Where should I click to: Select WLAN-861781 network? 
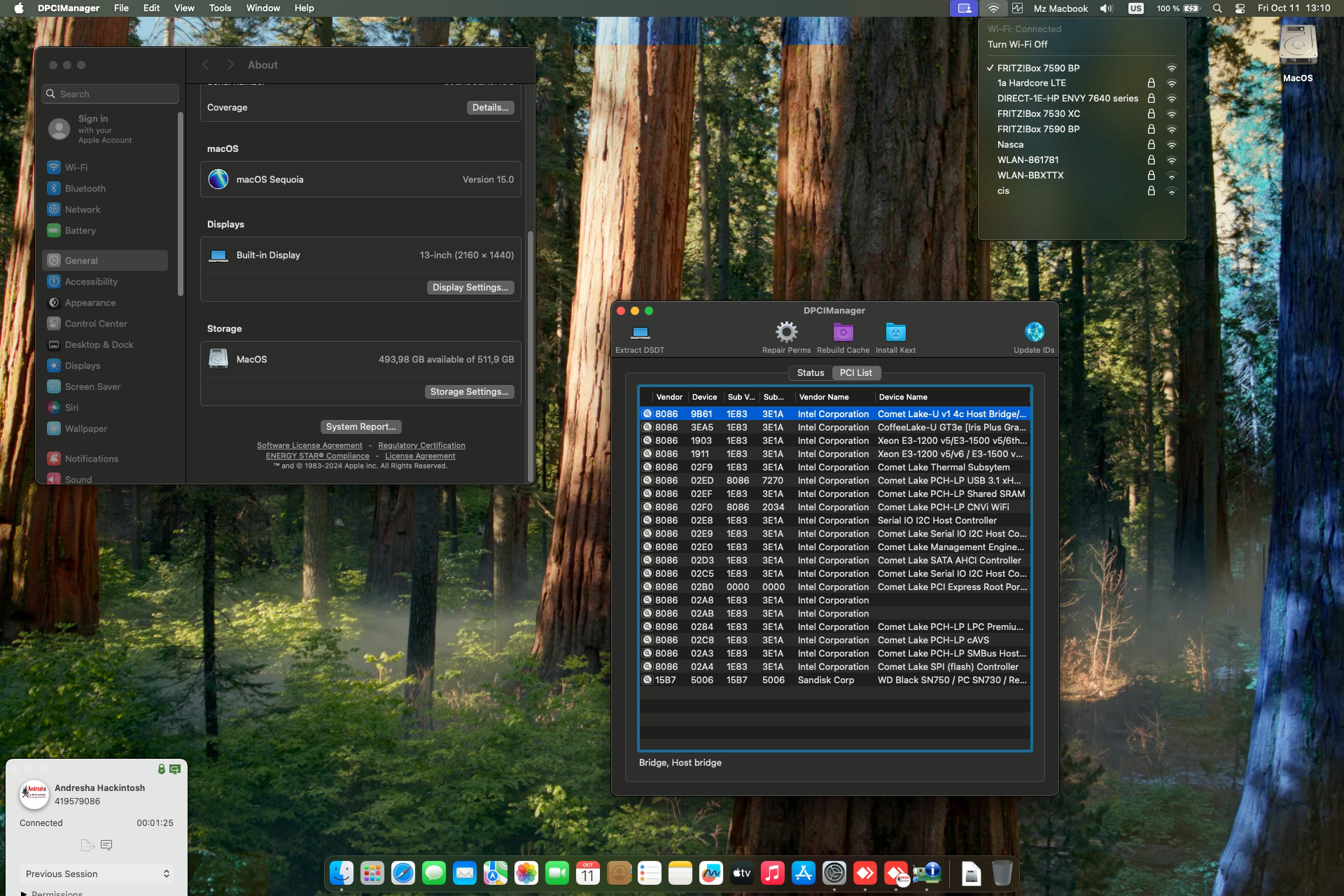[x=1082, y=160]
